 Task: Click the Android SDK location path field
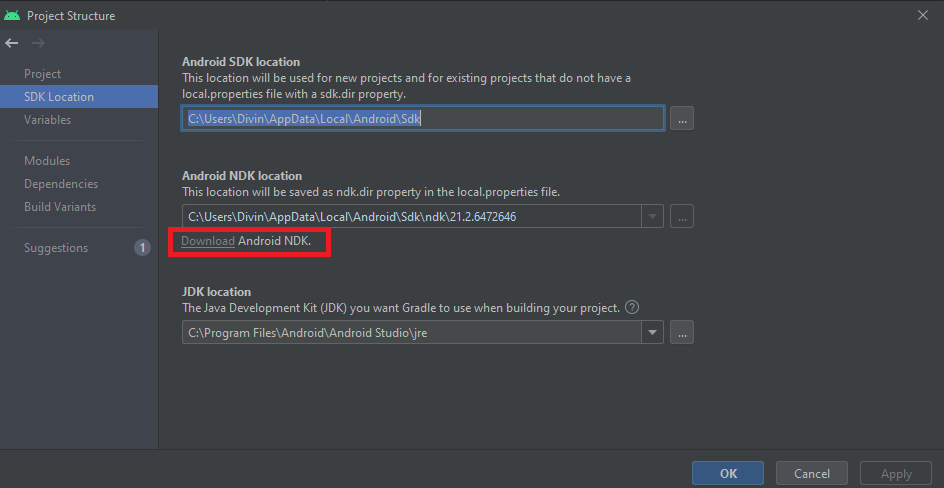pos(423,119)
